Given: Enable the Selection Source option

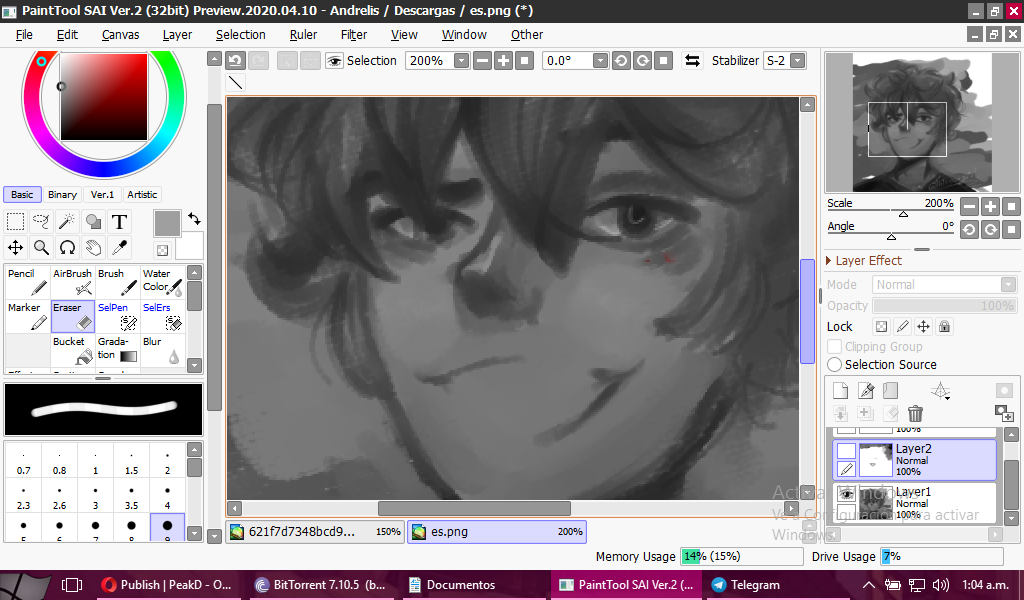Looking at the screenshot, I should click(x=834, y=364).
